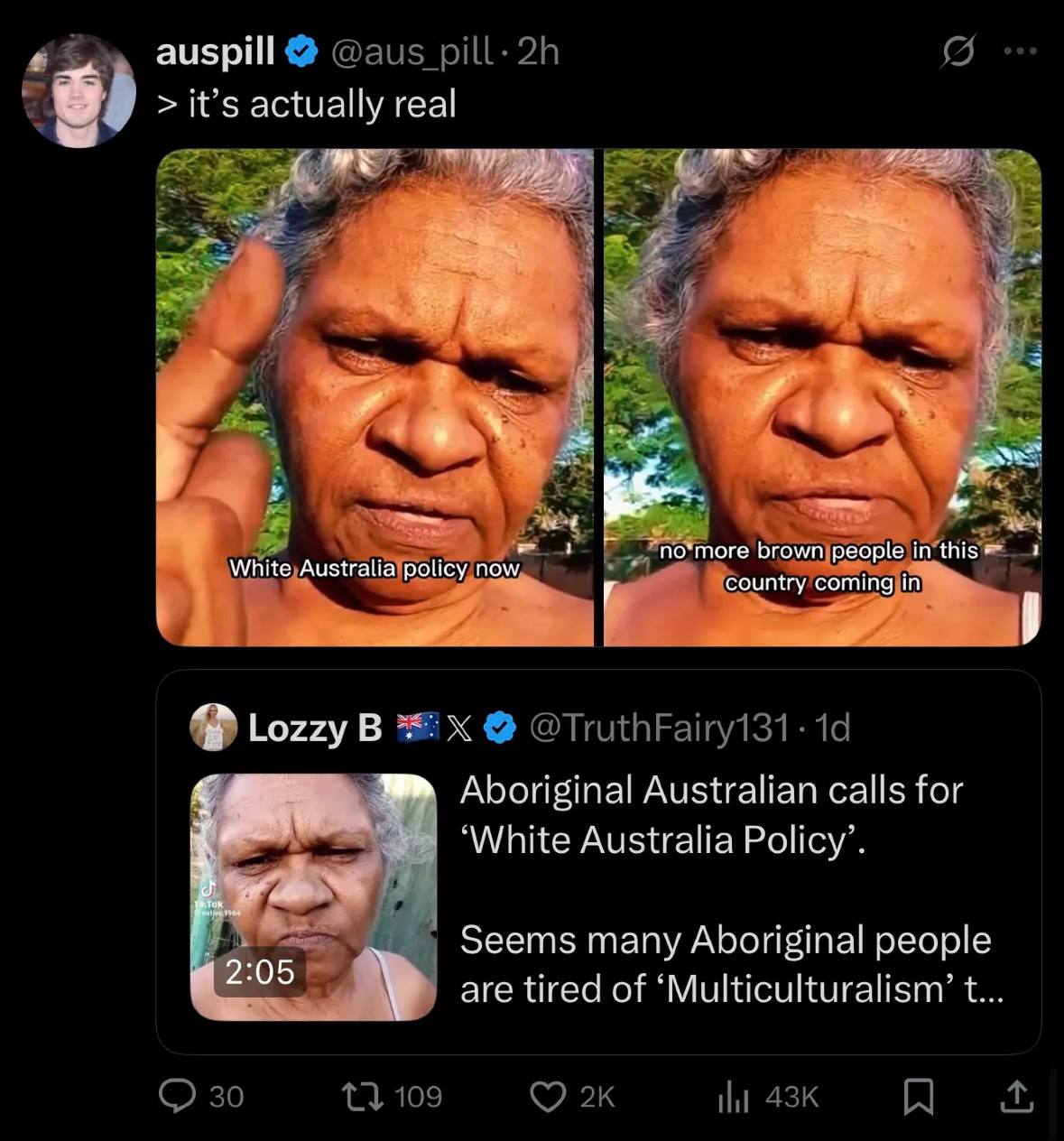The image size is (1064, 1141).
Task: Open the auspill profile avatar
Action: point(79,90)
